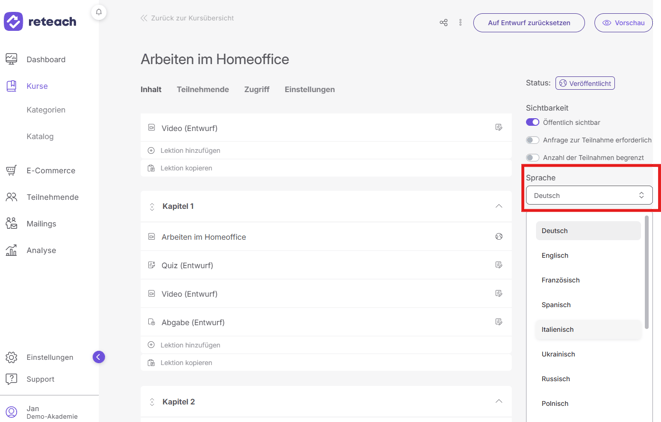
Task: Click the reteach logo
Action: (x=40, y=21)
